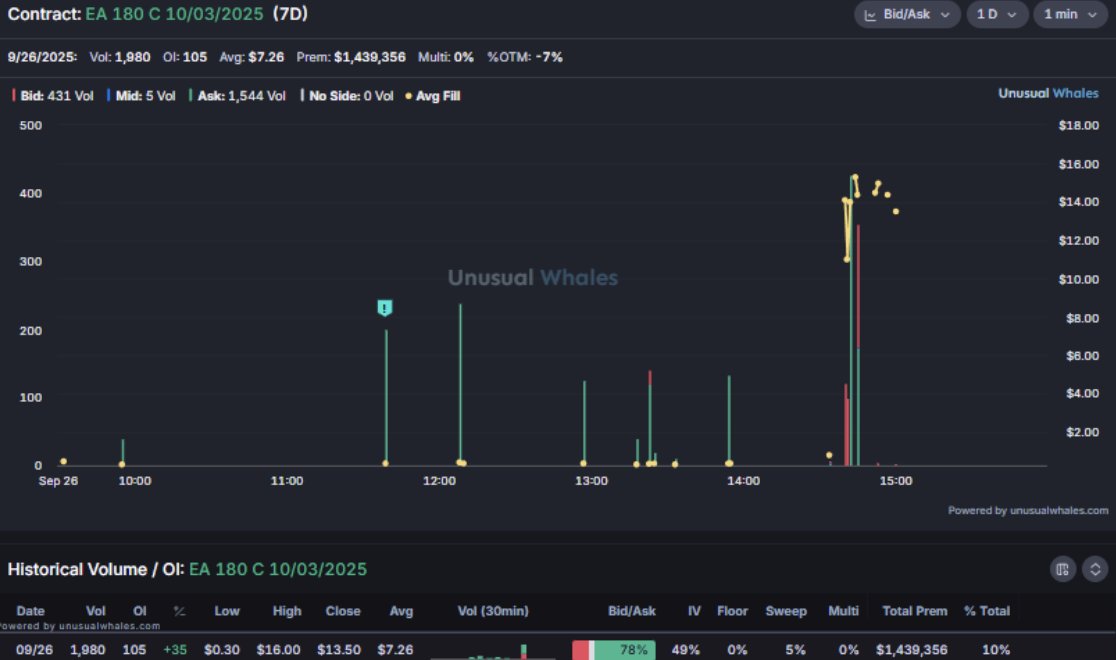Open the 1 min interval dropdown
The width and height of the screenshot is (1116, 660).
1069,15
